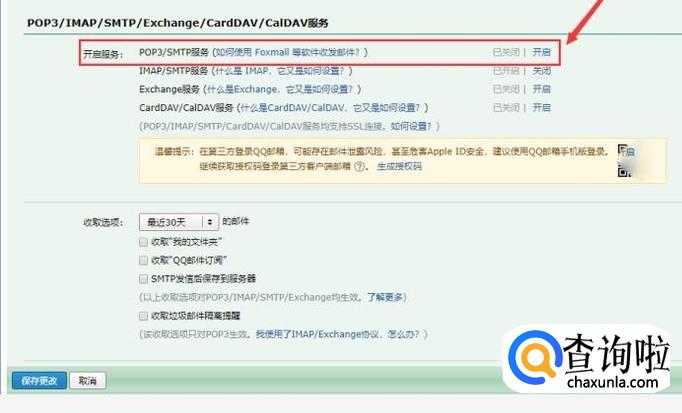
Task: Click POP3/SMTP服务 label text
Action: (x=174, y=52)
